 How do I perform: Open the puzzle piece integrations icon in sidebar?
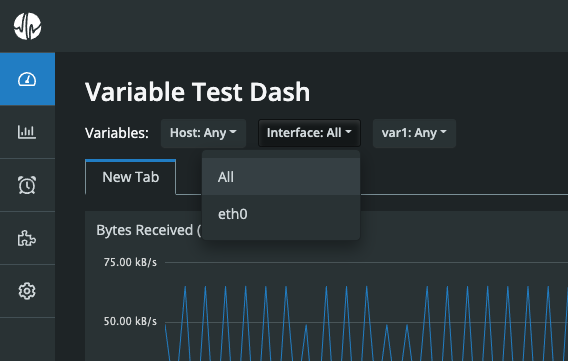coord(27,238)
